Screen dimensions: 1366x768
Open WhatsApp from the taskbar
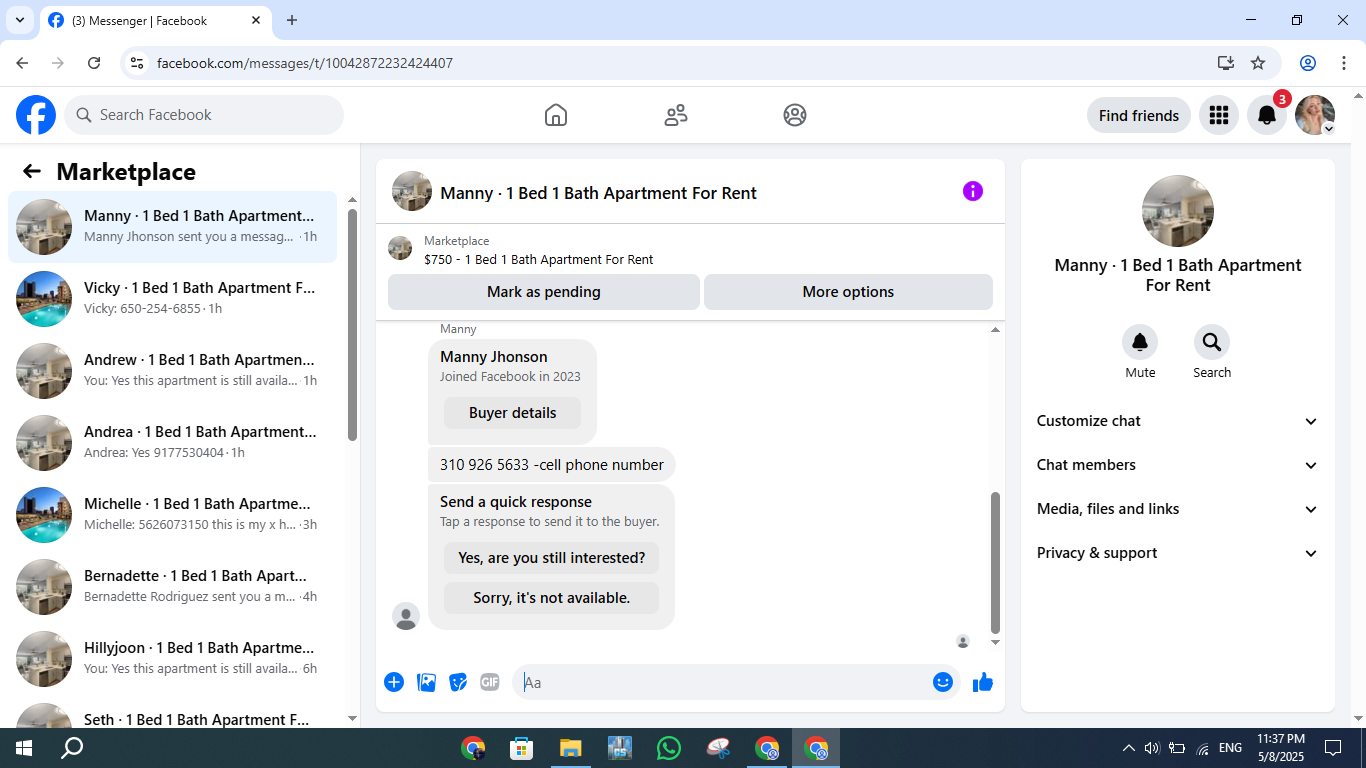669,748
